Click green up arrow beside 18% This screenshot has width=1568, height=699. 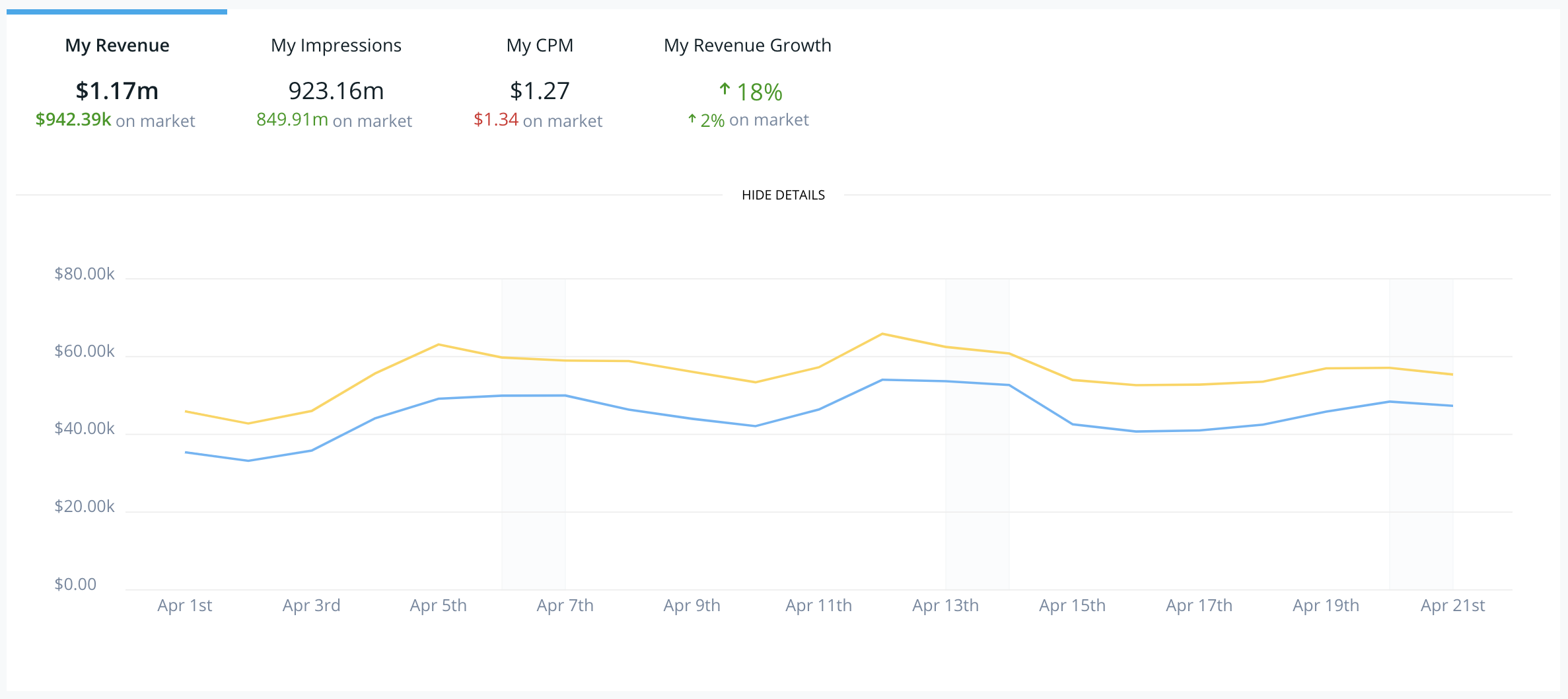coord(725,89)
